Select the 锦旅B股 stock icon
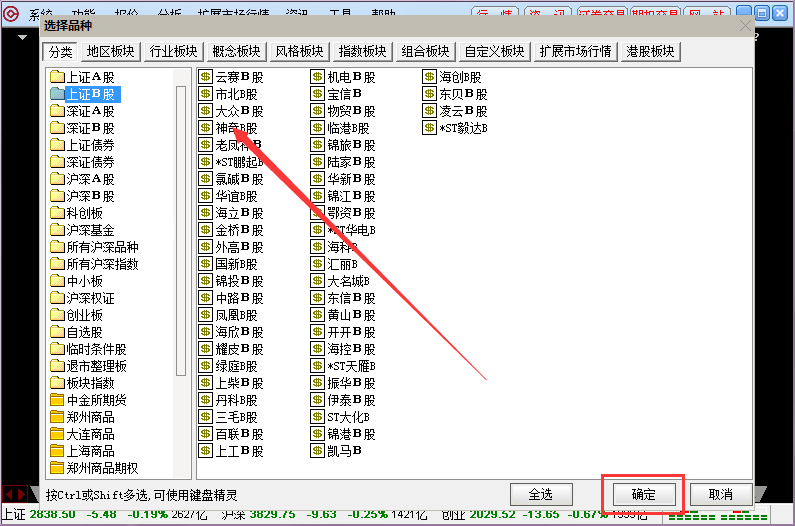Screen dimensions: 795x526 click(x=317, y=145)
